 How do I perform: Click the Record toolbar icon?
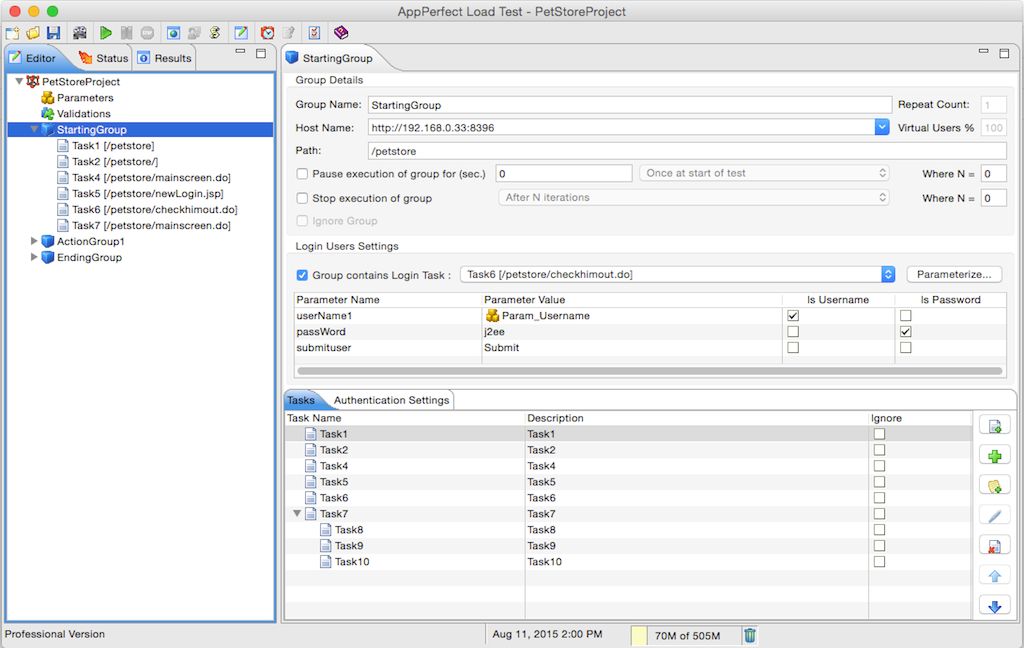pos(82,32)
